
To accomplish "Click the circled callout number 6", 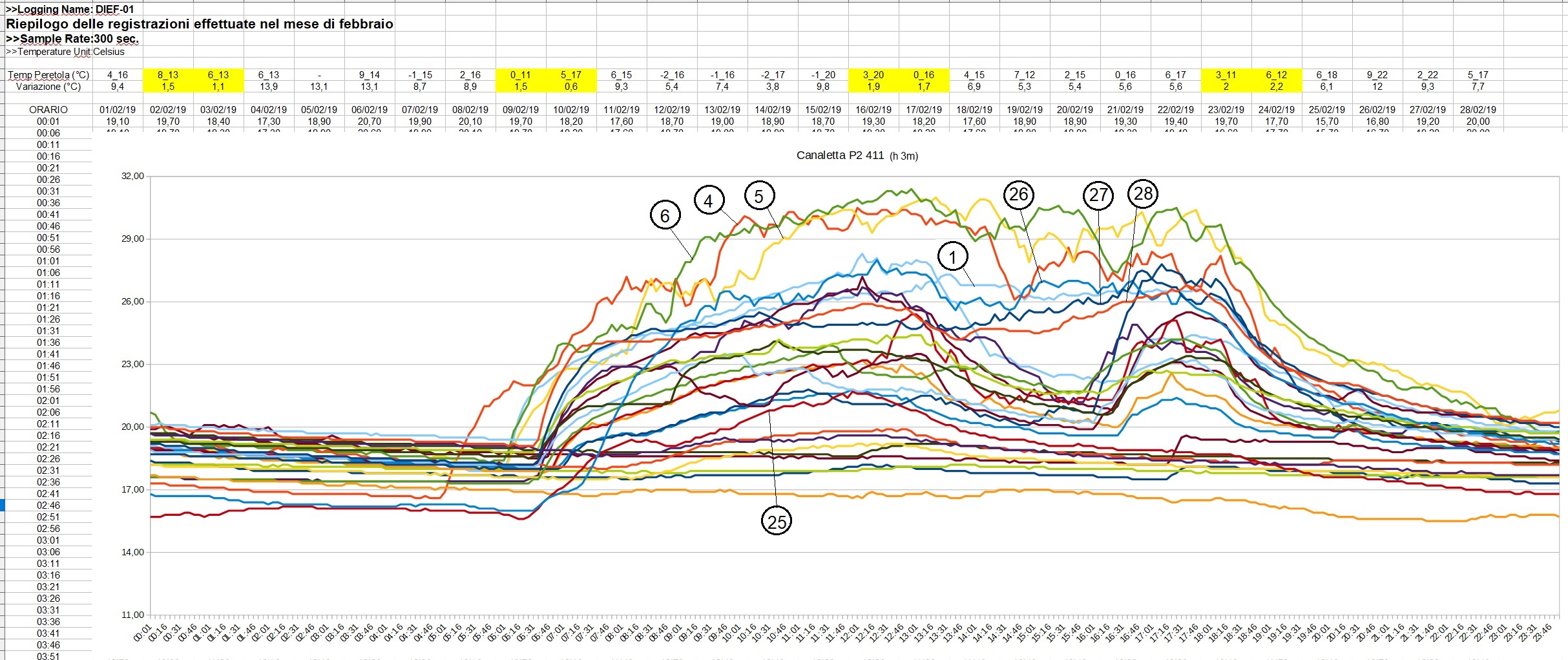I will 665,216.
